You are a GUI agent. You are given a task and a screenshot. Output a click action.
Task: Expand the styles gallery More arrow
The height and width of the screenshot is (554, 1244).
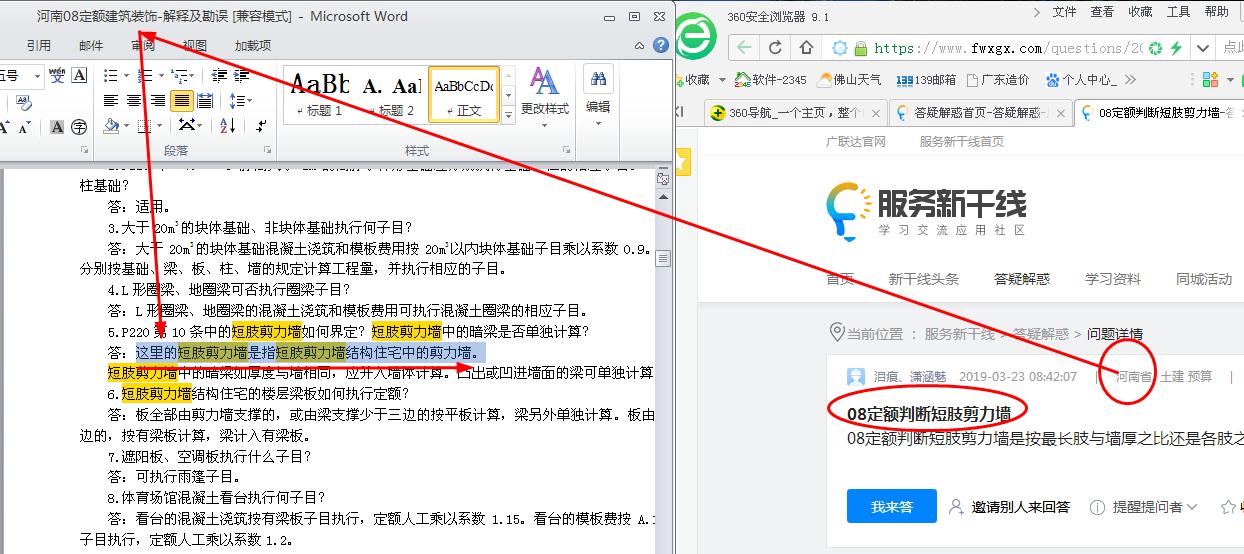pos(507,116)
